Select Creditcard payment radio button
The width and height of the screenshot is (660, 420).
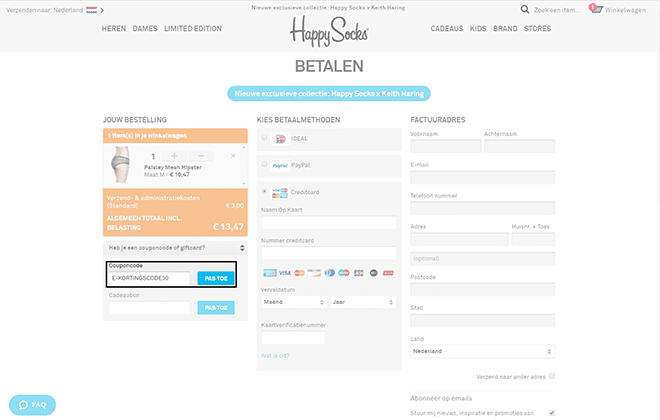coord(264,191)
